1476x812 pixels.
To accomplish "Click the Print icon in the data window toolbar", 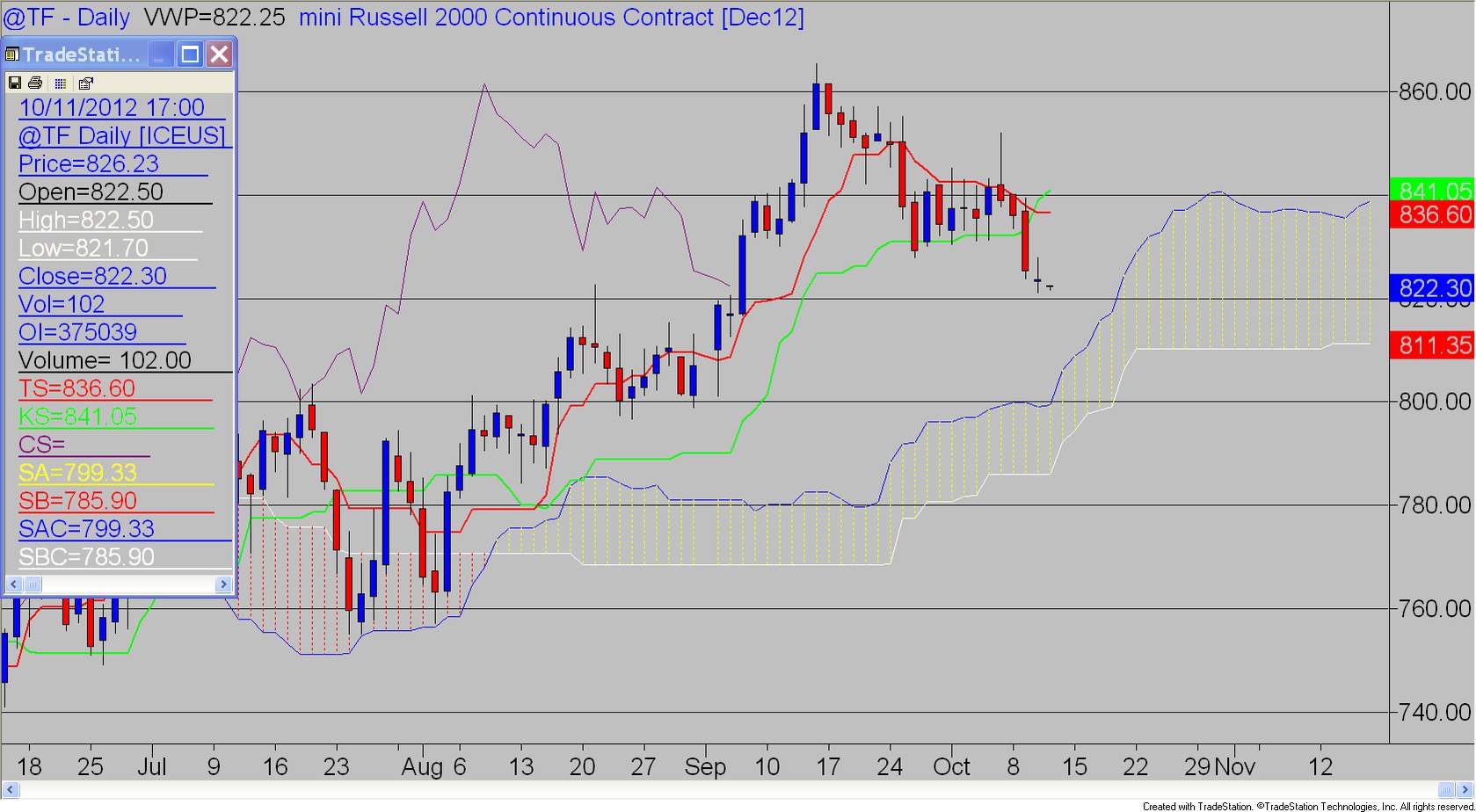I will point(35,83).
